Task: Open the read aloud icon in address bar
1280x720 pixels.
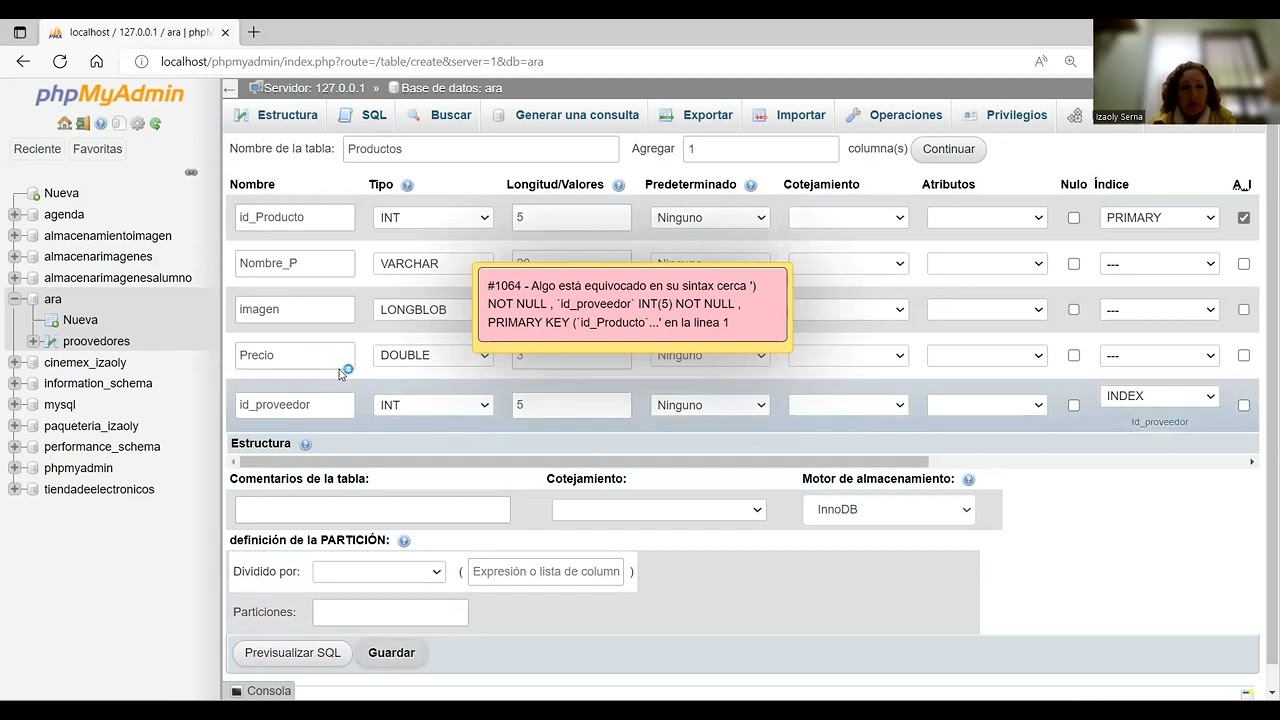Action: [x=1041, y=61]
